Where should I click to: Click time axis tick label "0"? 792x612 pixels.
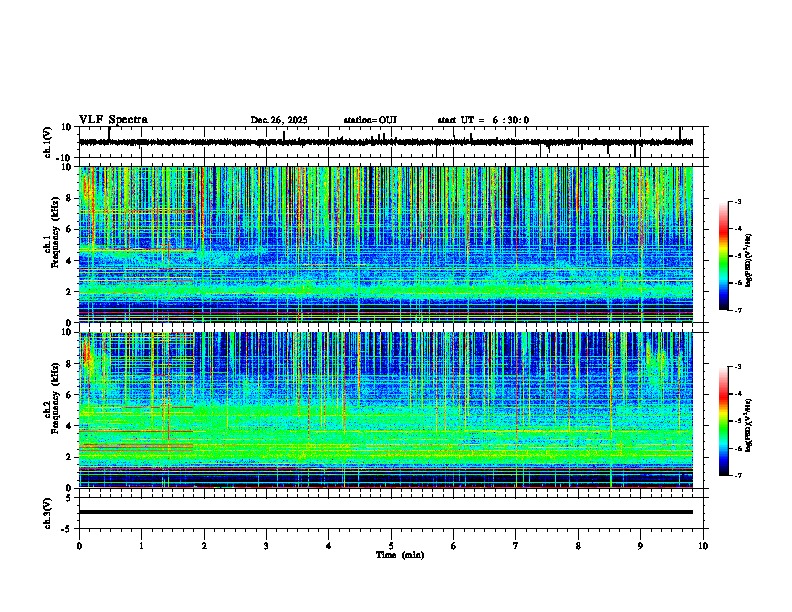point(79,546)
